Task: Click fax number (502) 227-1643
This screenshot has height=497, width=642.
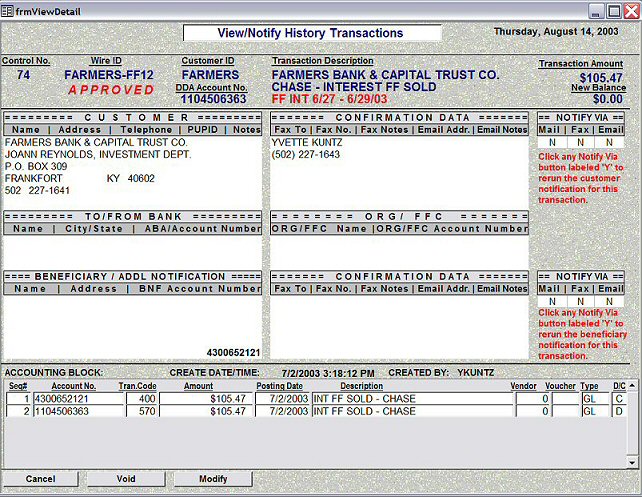Action: click(x=305, y=154)
